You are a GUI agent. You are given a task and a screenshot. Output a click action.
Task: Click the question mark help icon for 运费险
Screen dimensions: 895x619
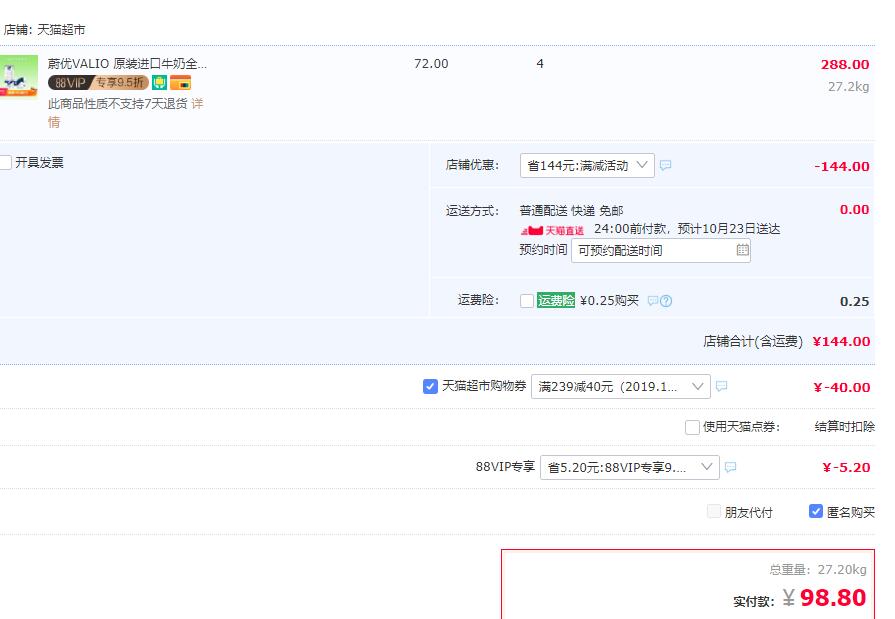coord(666,301)
